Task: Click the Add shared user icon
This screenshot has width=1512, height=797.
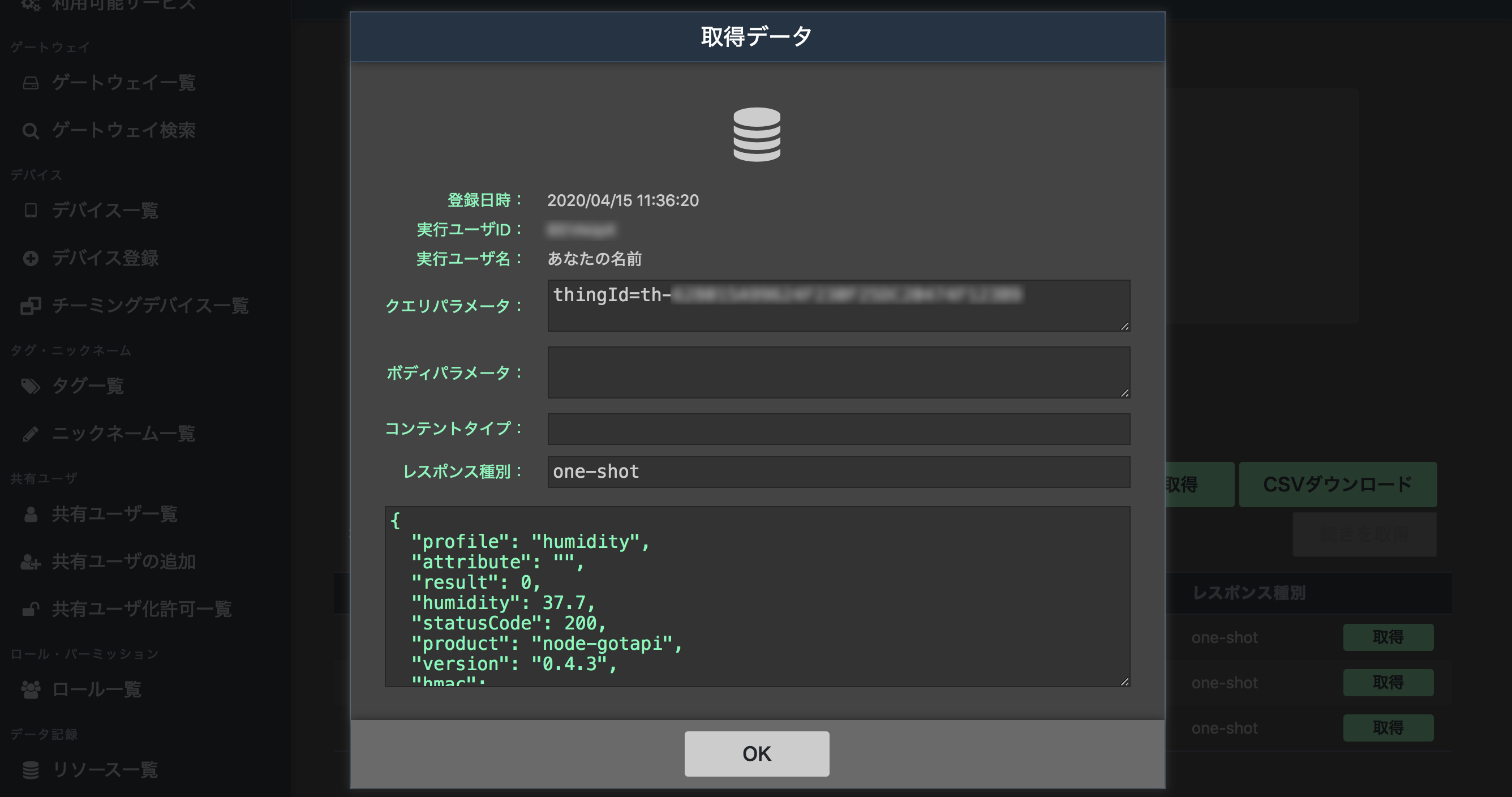Action: click(x=31, y=562)
